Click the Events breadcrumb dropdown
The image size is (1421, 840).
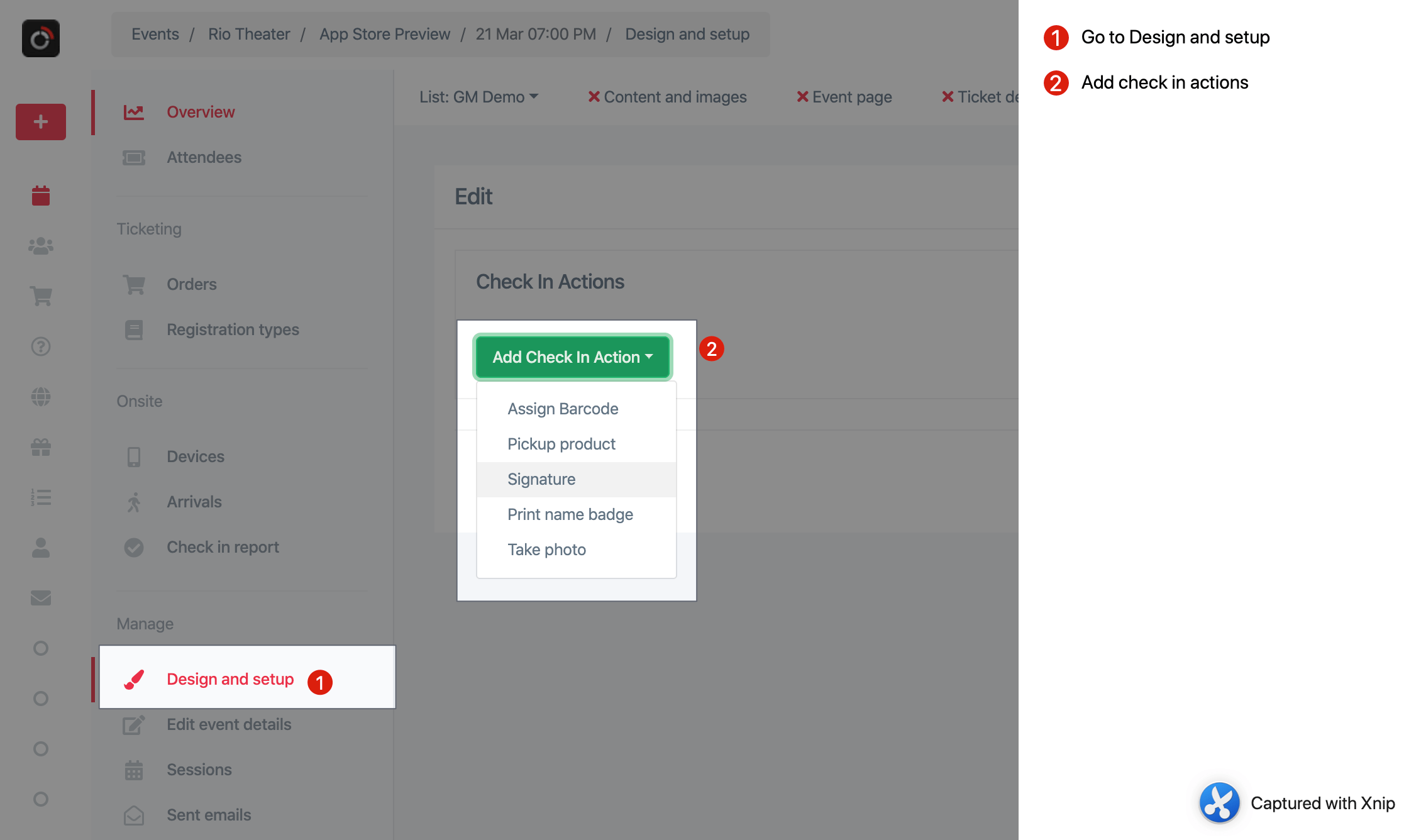(155, 33)
